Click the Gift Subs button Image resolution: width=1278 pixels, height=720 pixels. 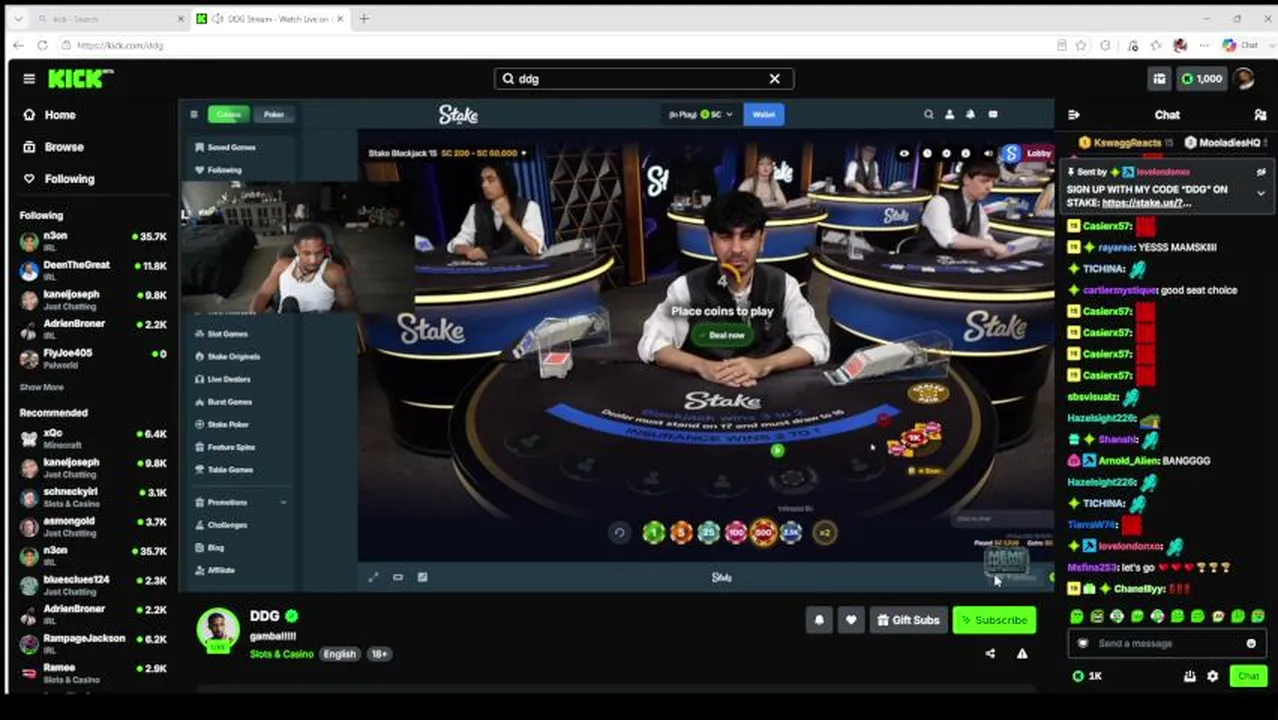(x=908, y=620)
